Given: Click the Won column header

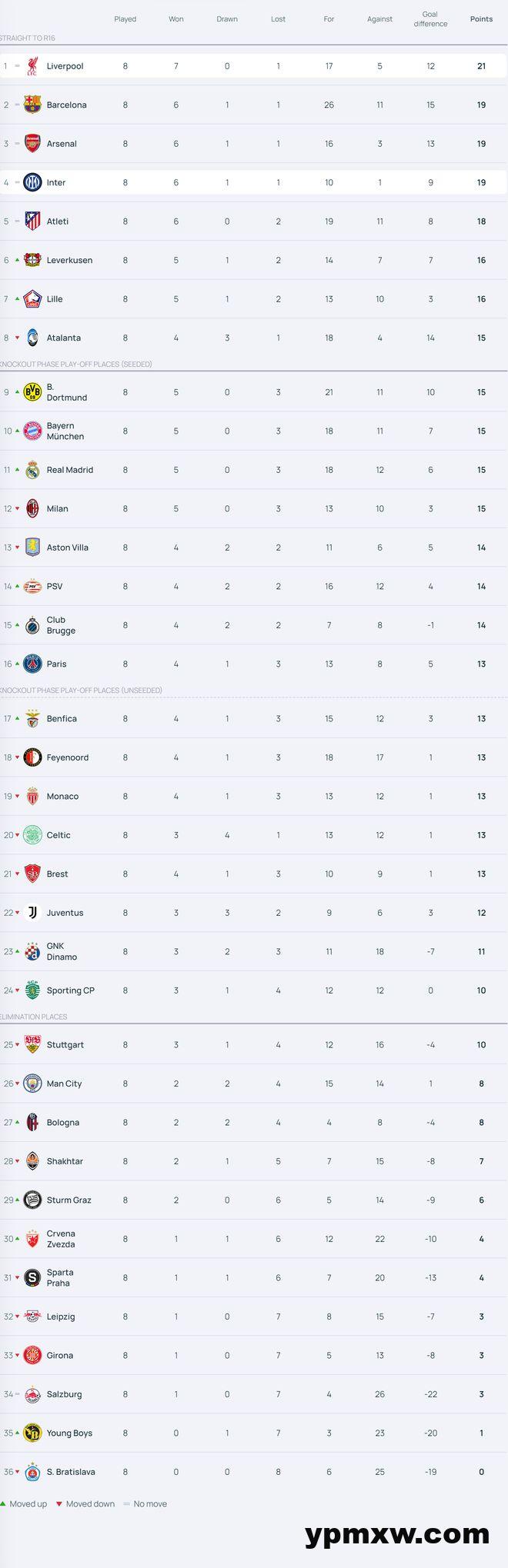Looking at the screenshot, I should click(x=176, y=19).
